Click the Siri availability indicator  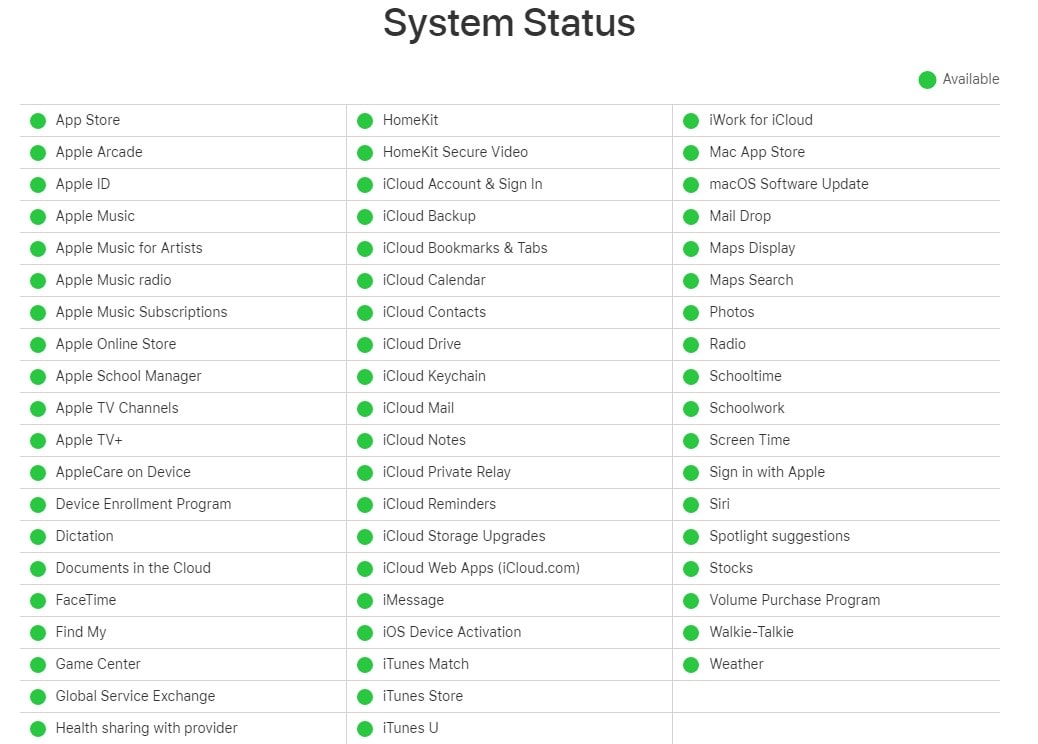[690, 504]
